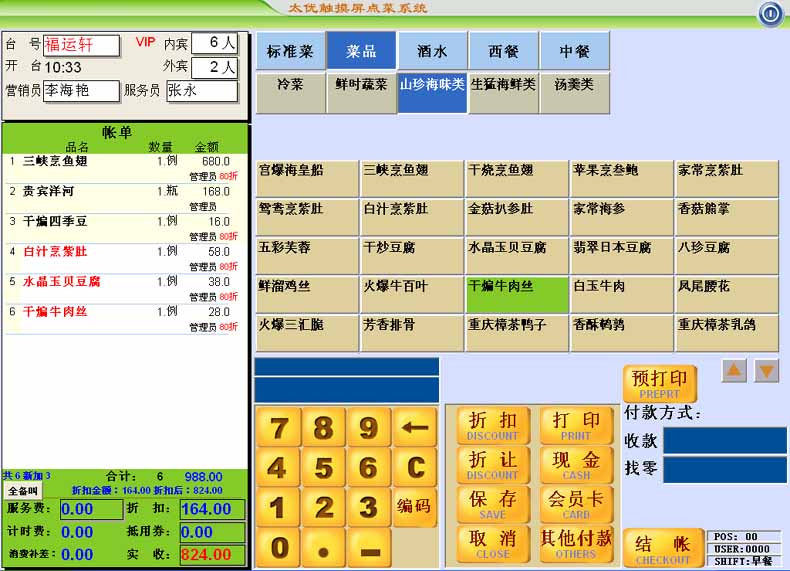The width and height of the screenshot is (790, 571).
Task: Select 贵宾洋河 row in the bill list
Action: (x=125, y=191)
